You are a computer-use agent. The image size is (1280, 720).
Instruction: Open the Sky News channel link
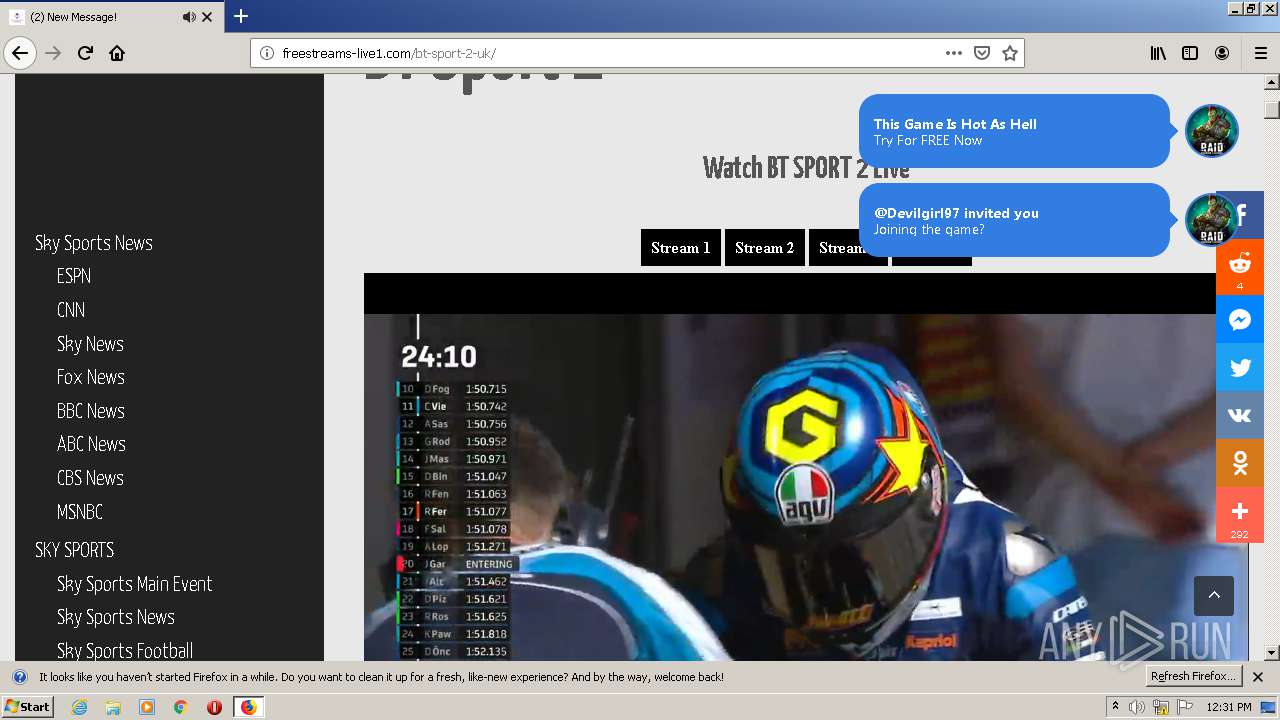coord(90,344)
